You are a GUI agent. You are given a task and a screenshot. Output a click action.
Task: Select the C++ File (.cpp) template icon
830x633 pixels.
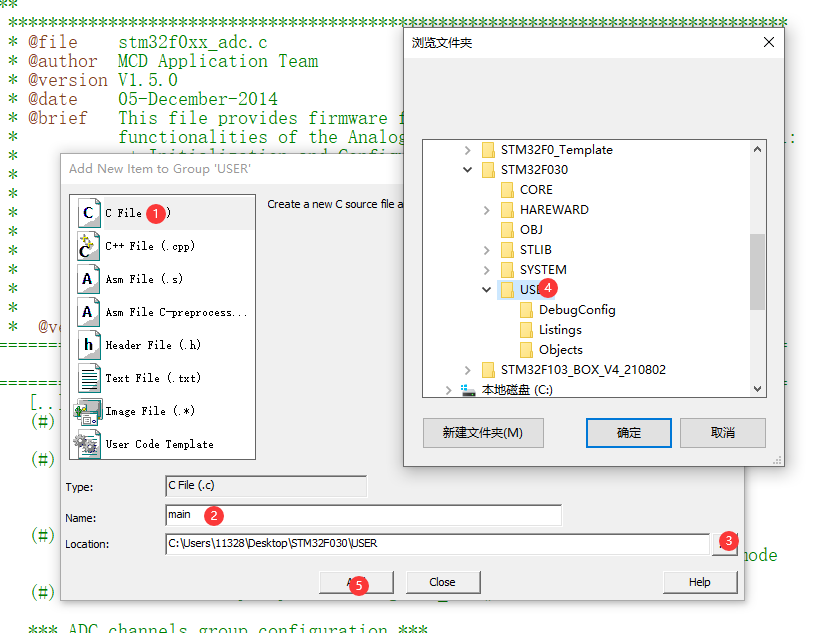coord(88,245)
